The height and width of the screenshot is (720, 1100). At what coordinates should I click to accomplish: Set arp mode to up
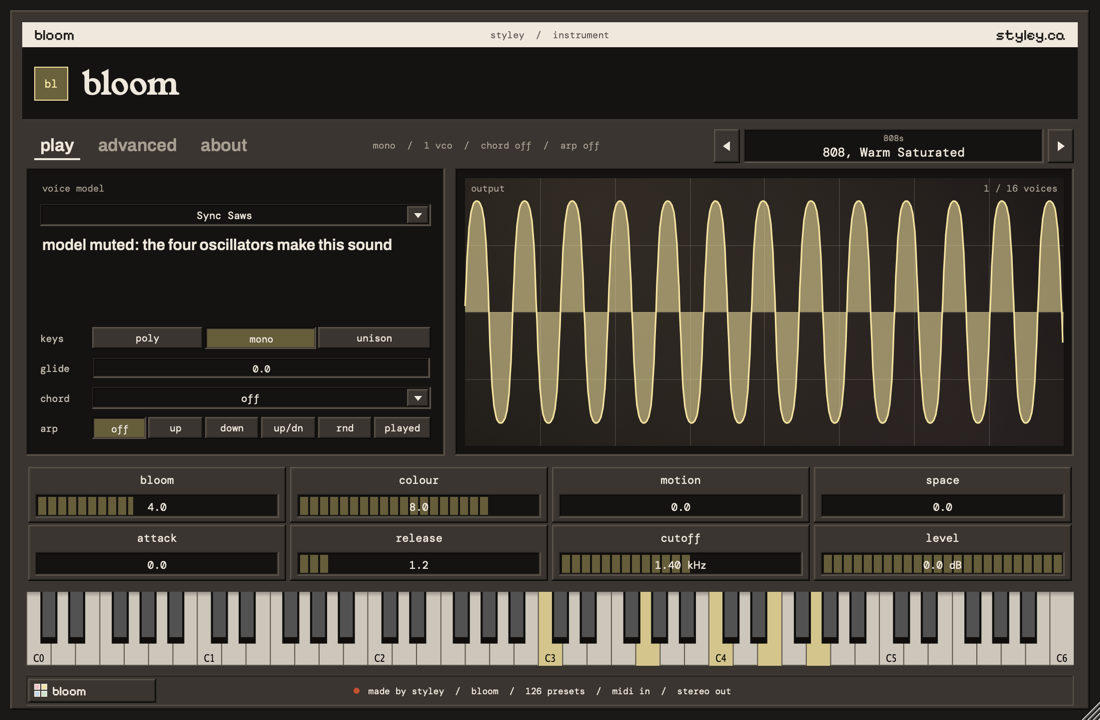(x=175, y=427)
